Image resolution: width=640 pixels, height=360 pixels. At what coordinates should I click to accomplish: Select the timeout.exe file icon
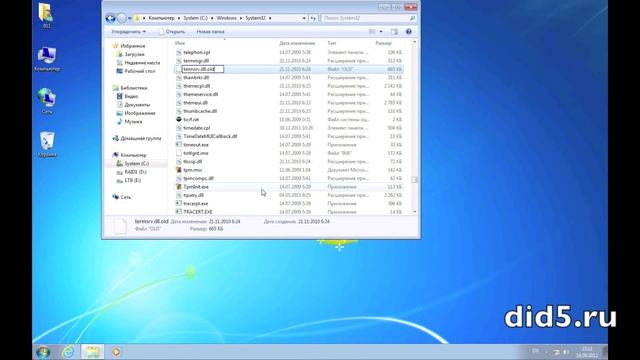179,144
